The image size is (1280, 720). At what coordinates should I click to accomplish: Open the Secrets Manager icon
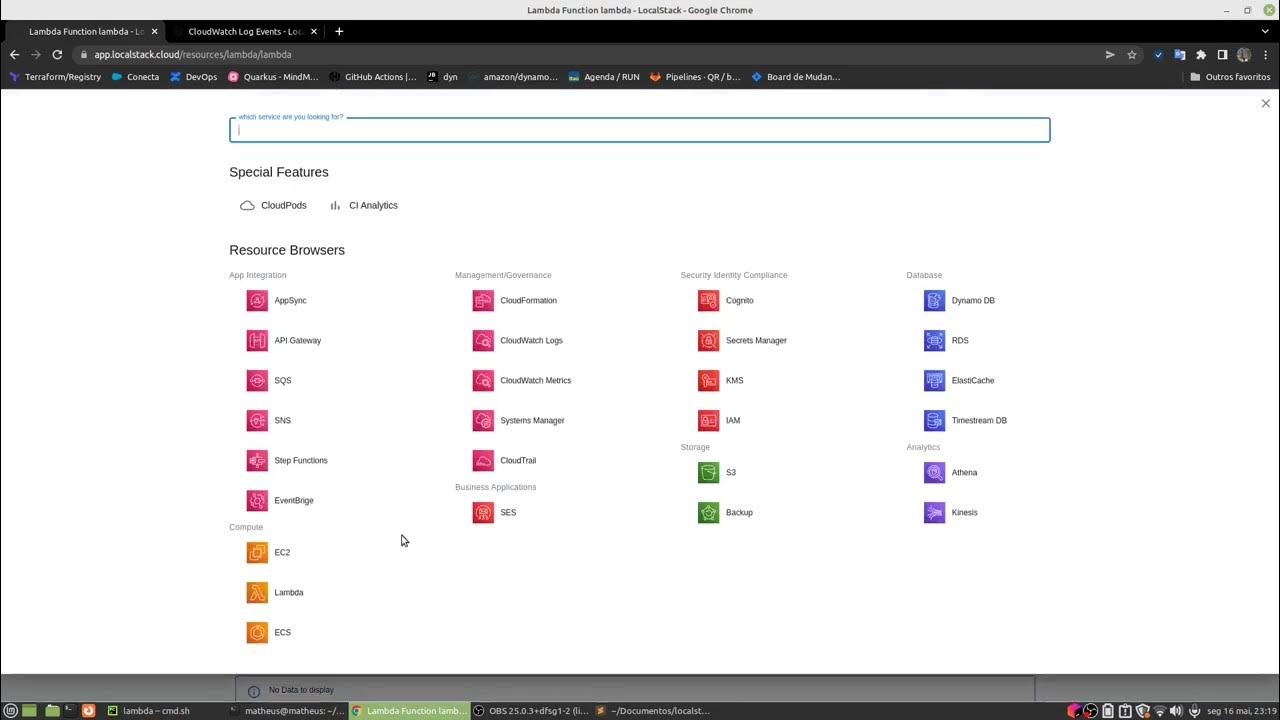709,340
